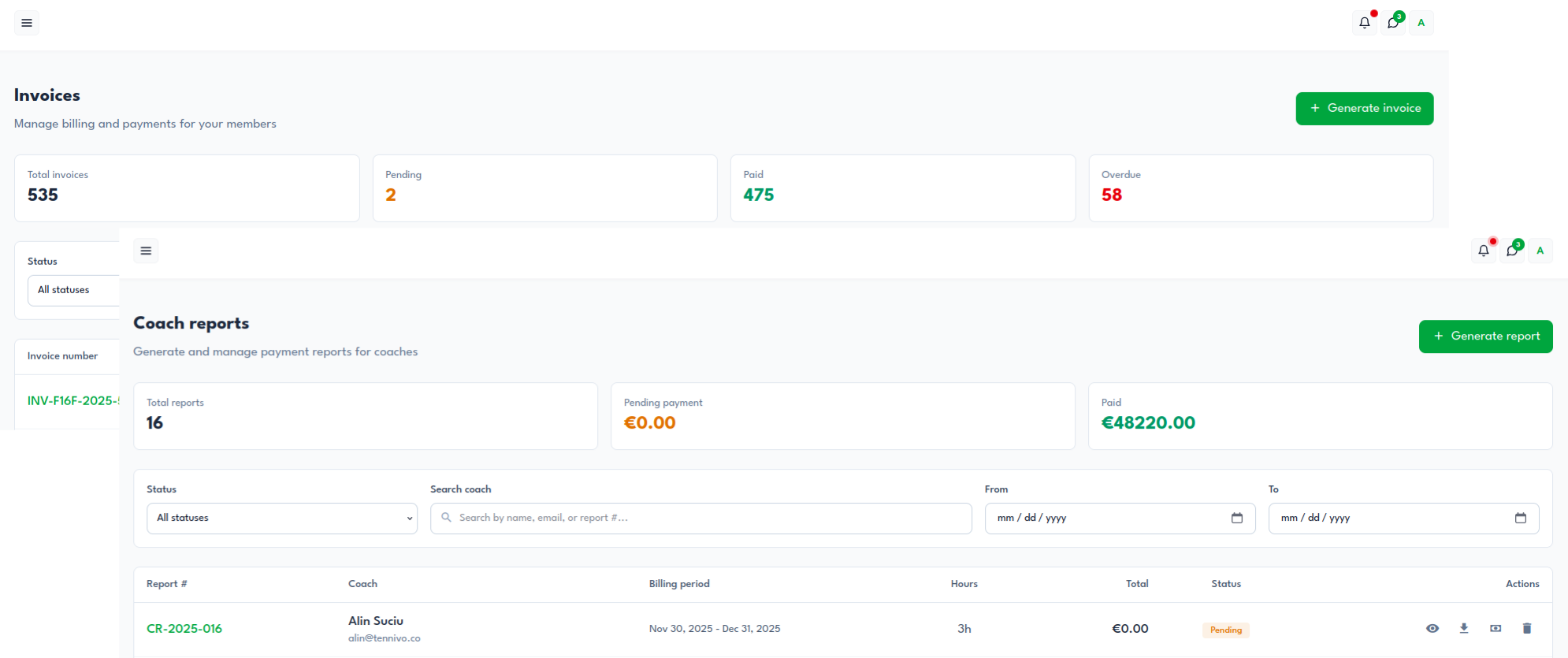Focus the Search coach input field
1568x658 pixels.
pyautogui.click(x=701, y=518)
